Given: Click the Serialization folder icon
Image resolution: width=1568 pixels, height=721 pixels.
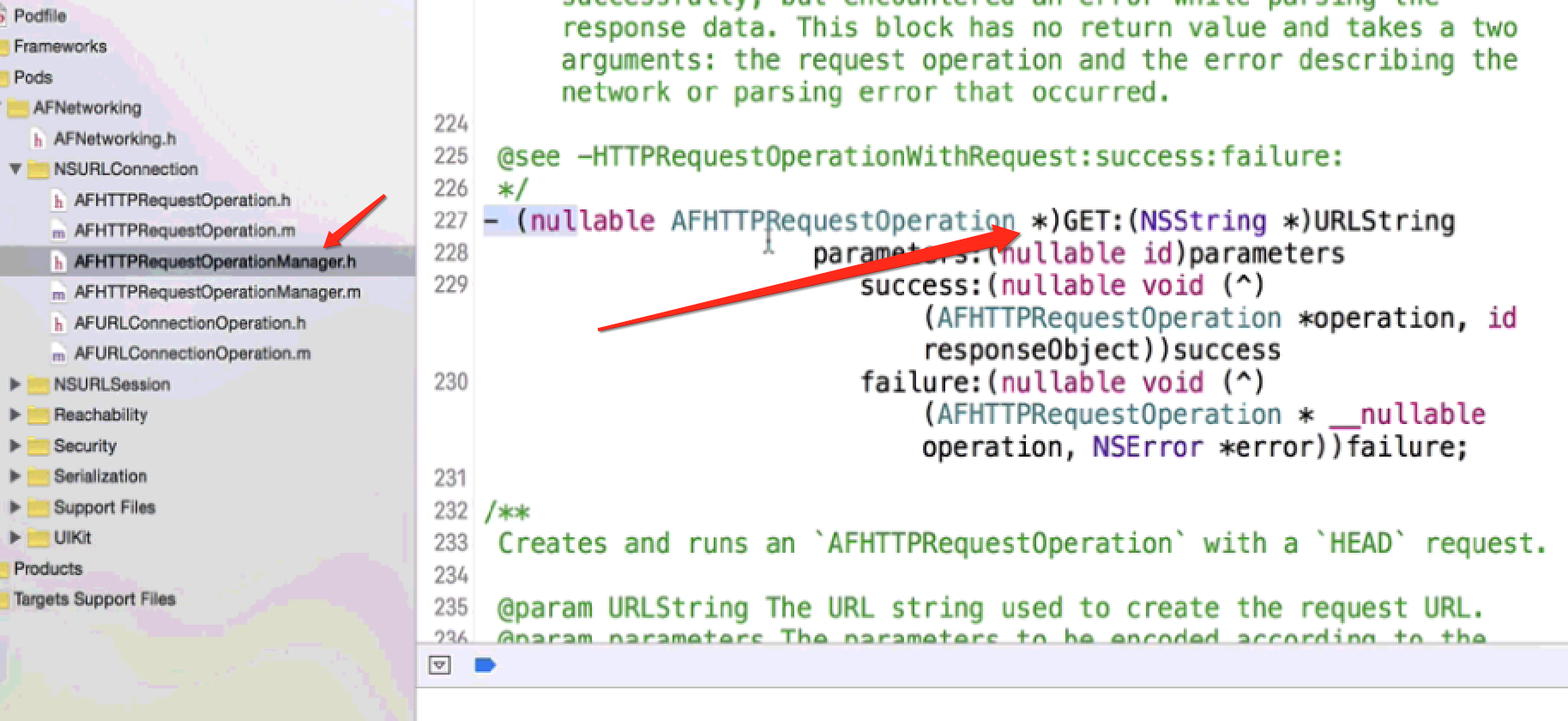Looking at the screenshot, I should pyautogui.click(x=38, y=477).
